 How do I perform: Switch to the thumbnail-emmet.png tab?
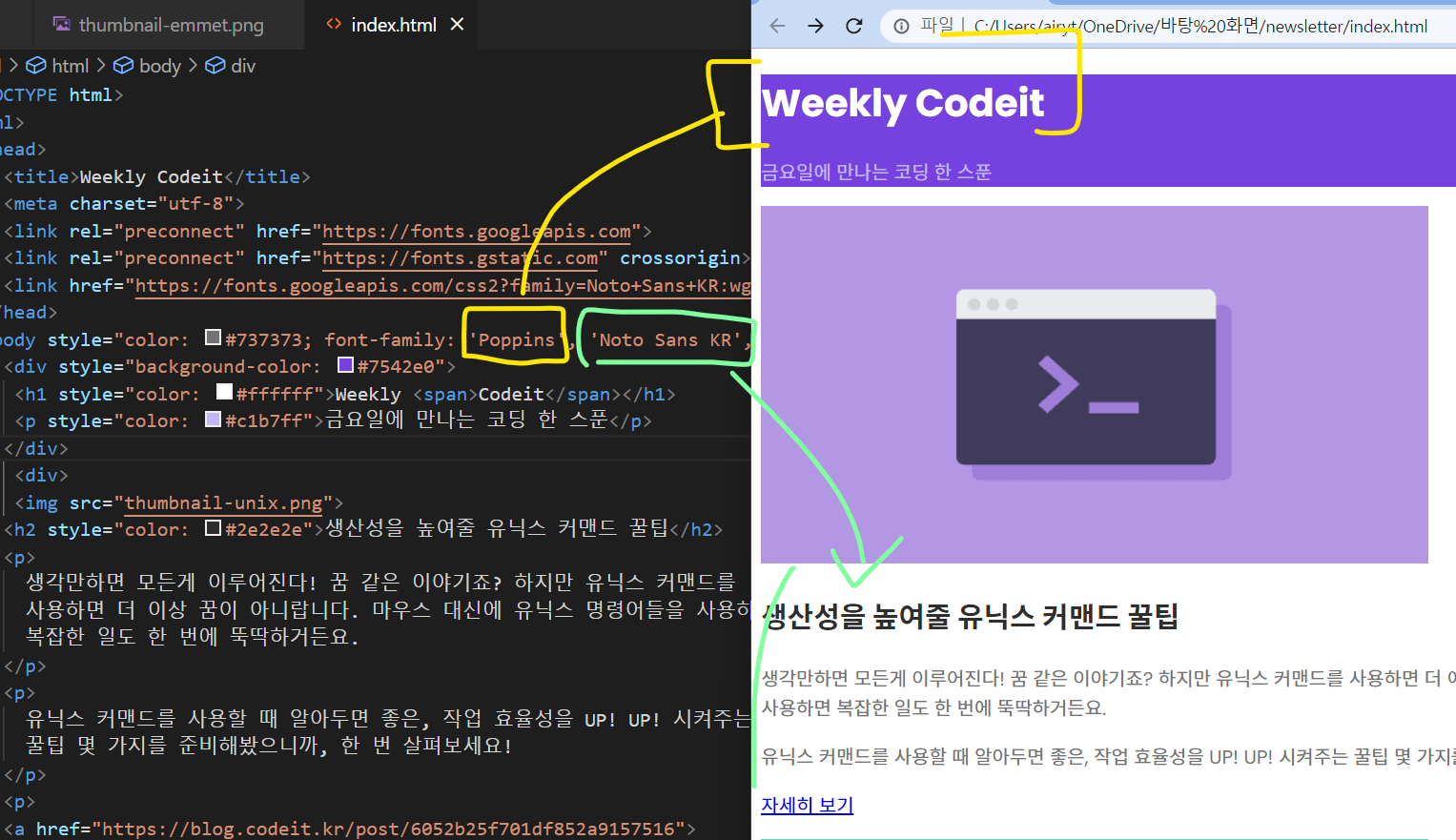(158, 25)
